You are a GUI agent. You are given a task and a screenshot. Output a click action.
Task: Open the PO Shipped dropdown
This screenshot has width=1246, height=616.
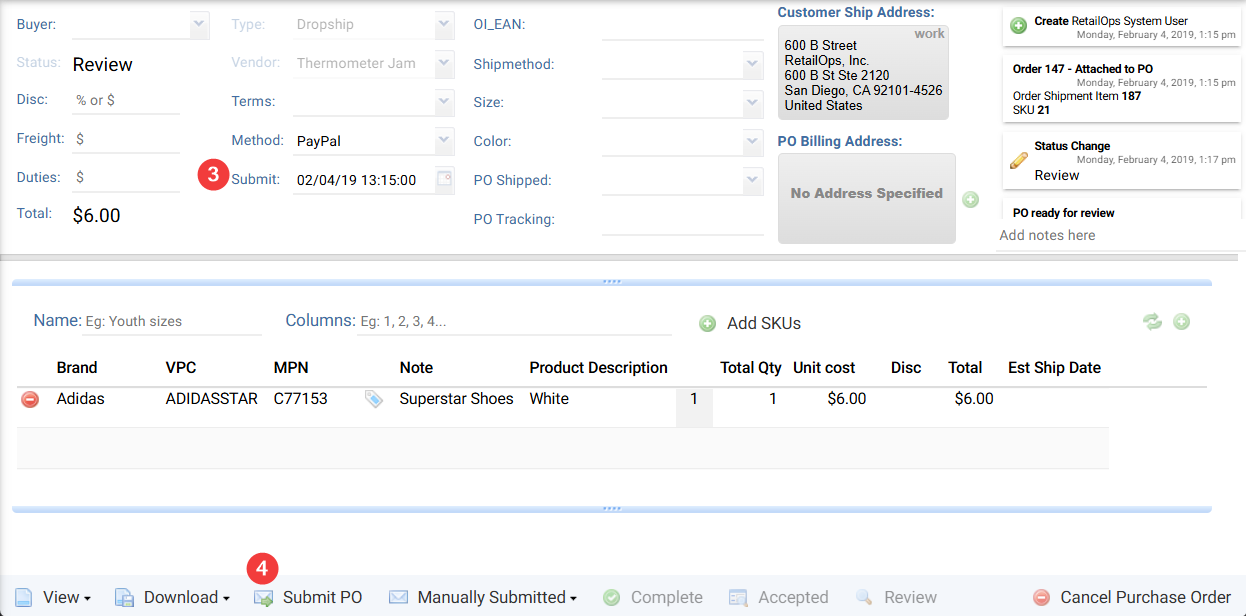coord(753,180)
